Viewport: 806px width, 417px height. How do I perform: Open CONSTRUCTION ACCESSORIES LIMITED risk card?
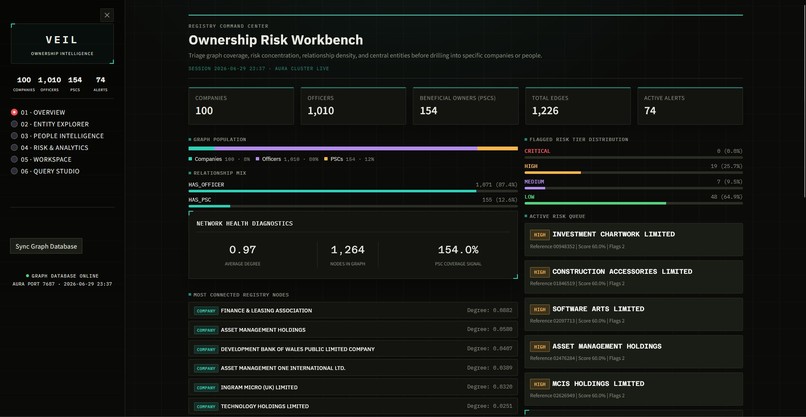coord(633,277)
